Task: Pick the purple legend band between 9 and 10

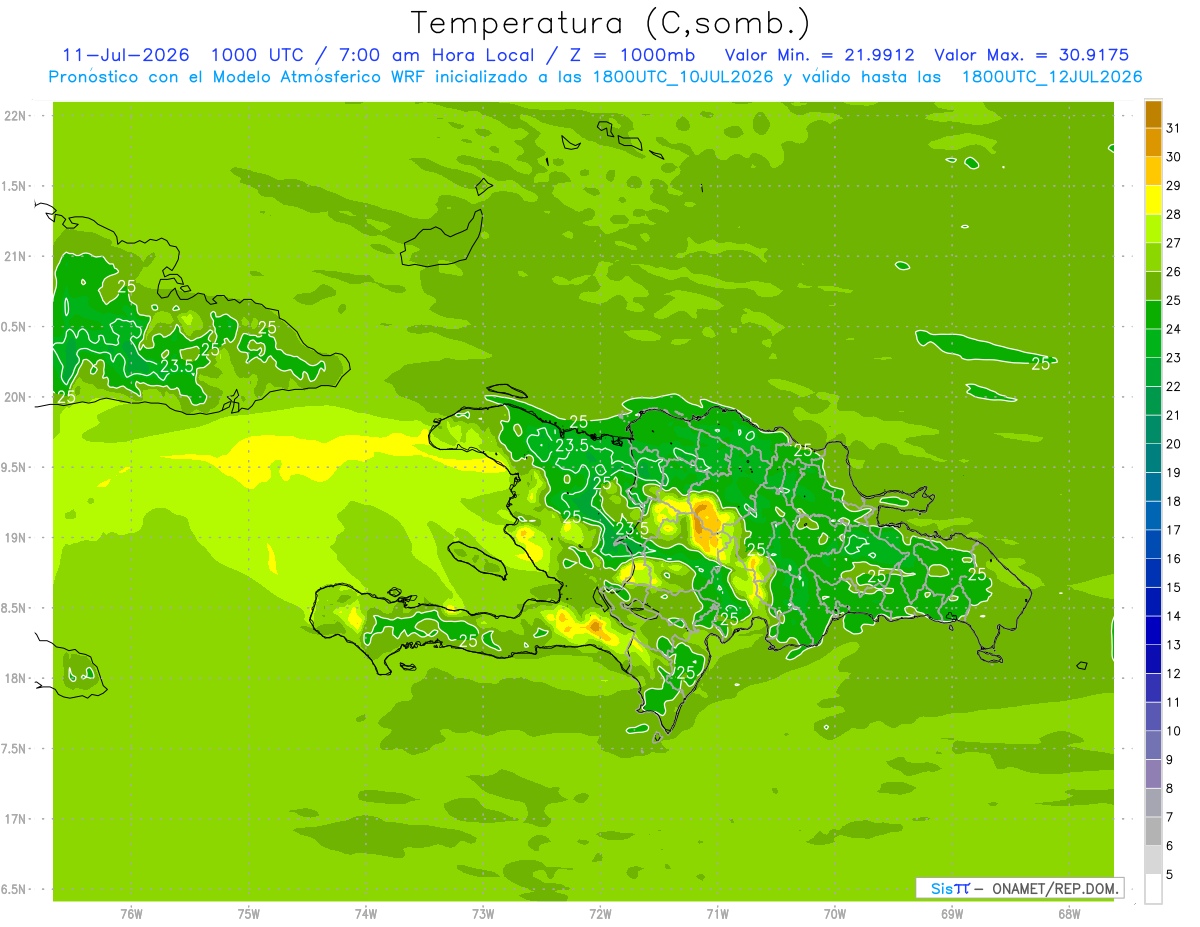Action: [1153, 745]
